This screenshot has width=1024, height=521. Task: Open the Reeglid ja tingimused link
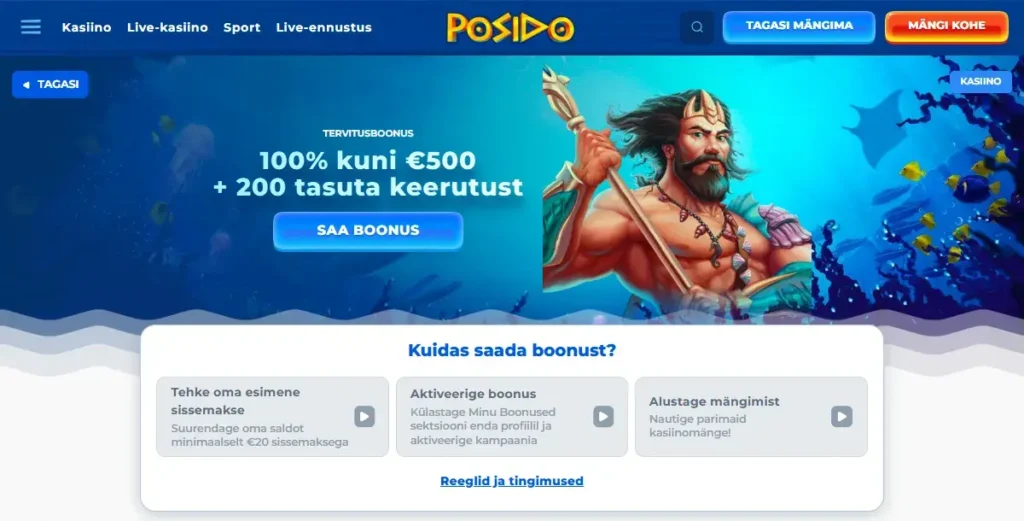pyautogui.click(x=512, y=481)
